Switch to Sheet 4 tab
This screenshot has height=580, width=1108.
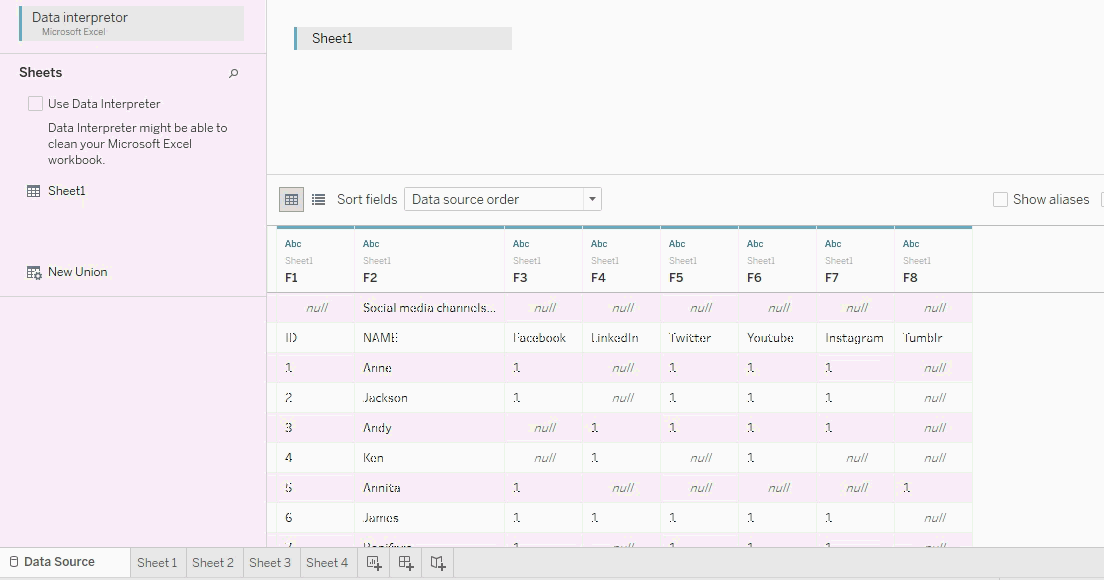click(326, 563)
